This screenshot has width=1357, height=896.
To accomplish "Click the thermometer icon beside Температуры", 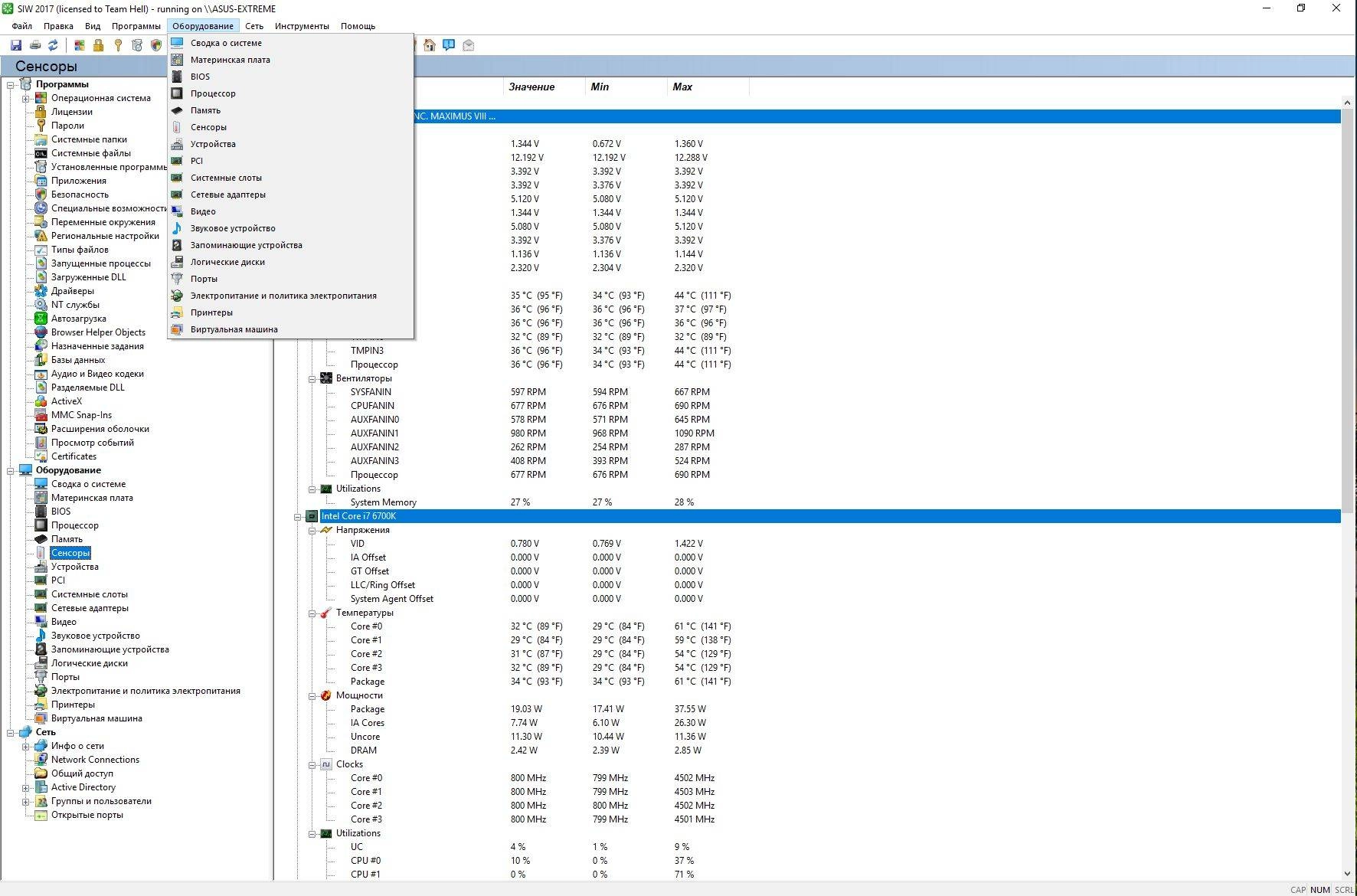I will point(326,613).
